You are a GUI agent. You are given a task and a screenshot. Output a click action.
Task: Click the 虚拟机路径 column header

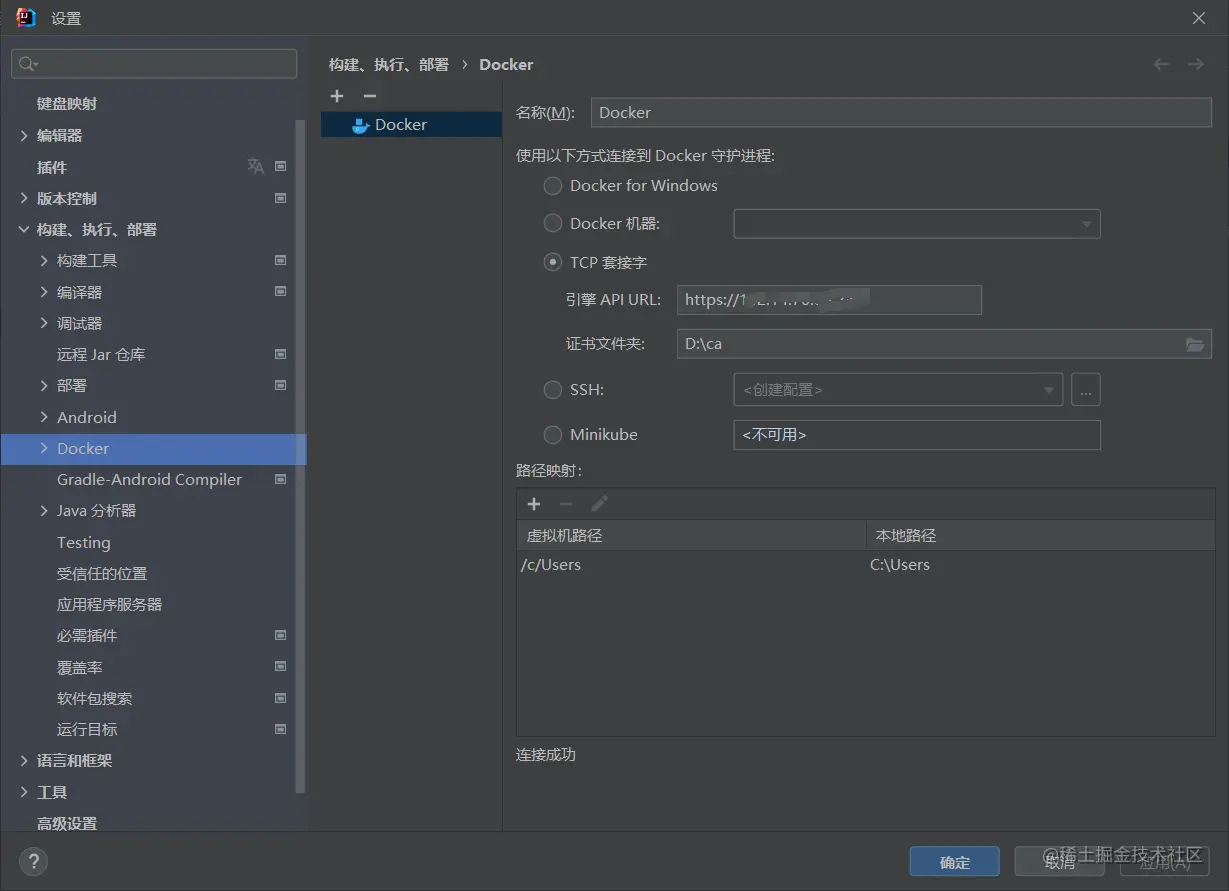pyautogui.click(x=691, y=535)
